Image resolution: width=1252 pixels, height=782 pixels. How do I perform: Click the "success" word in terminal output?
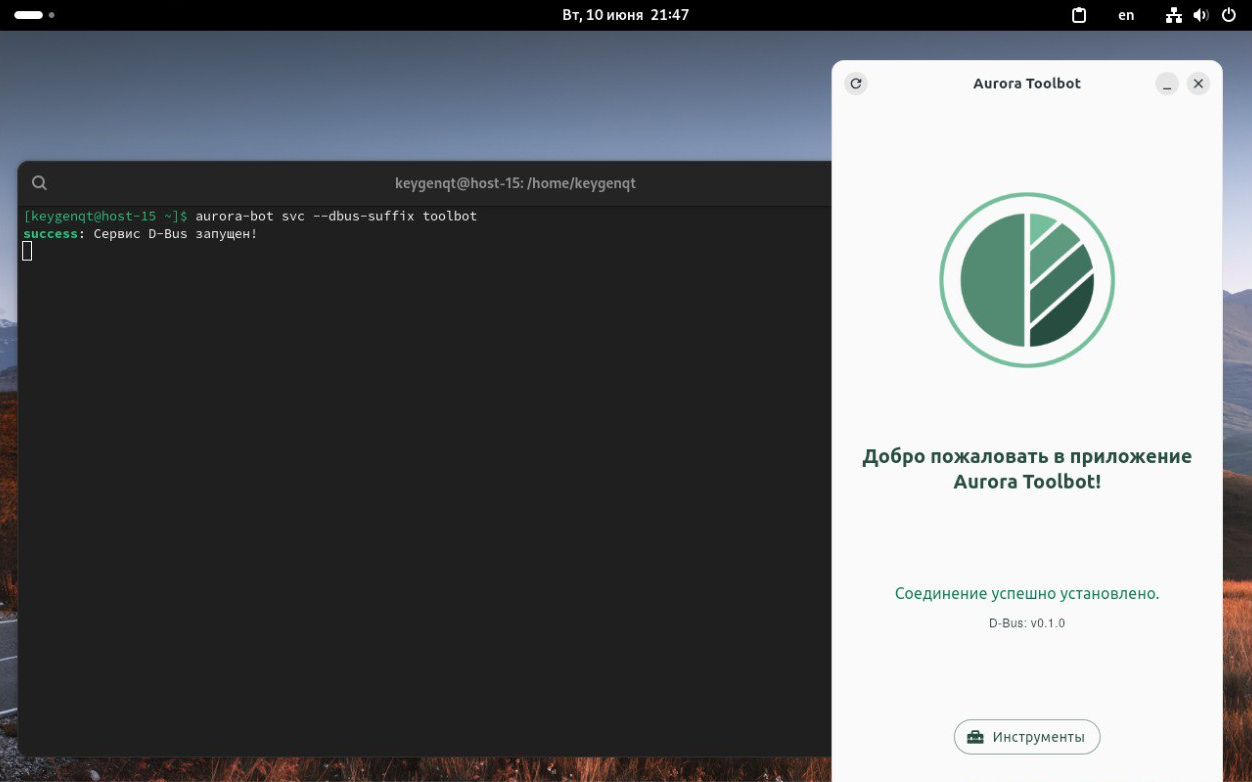point(51,234)
